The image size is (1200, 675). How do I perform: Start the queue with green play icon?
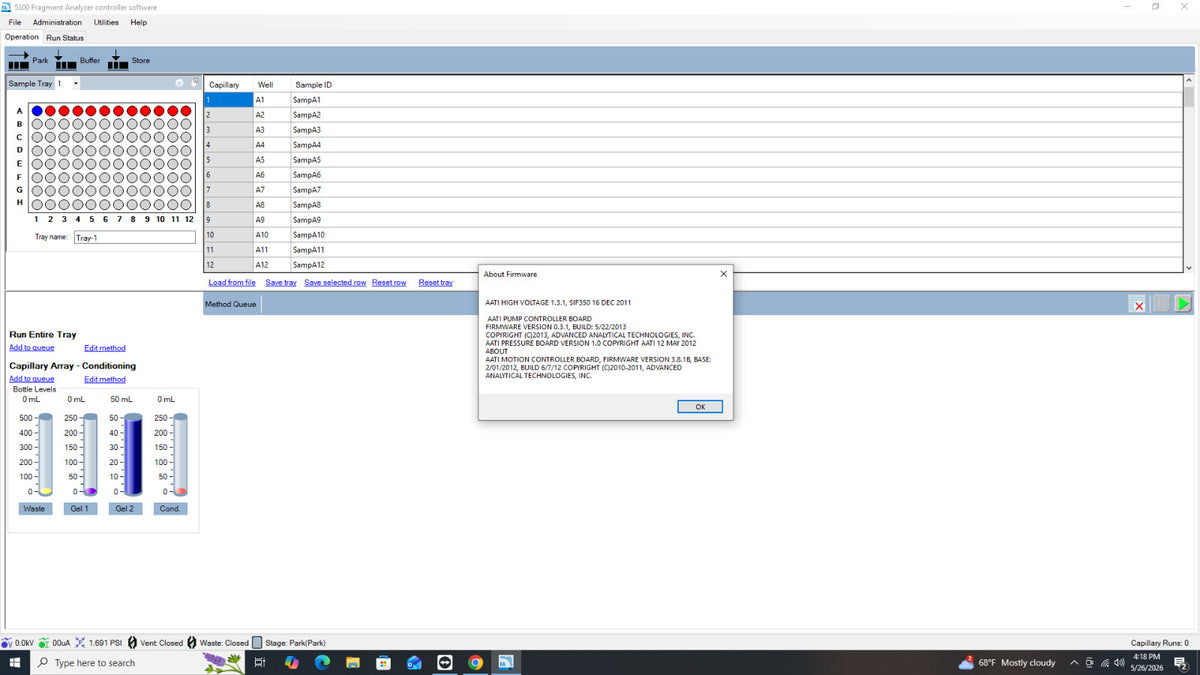[x=1183, y=304]
